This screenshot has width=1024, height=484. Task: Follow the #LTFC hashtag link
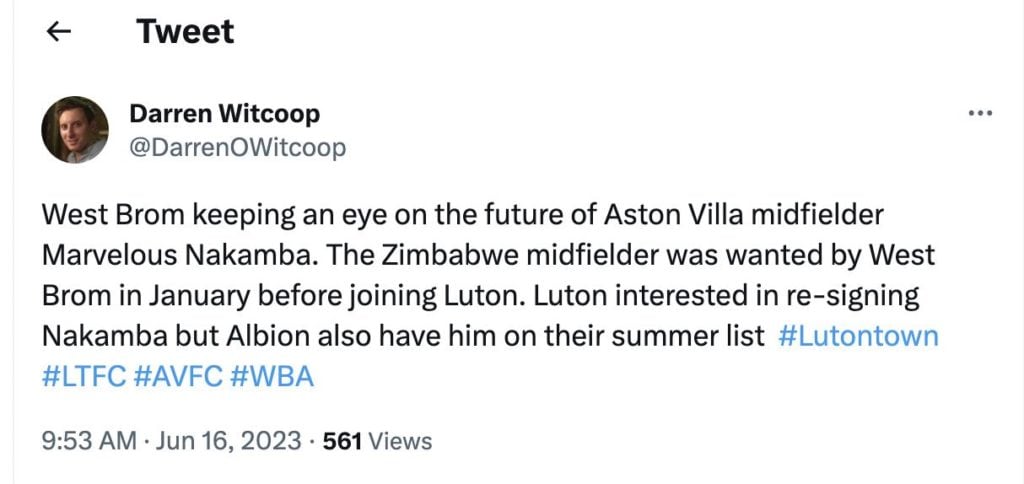coord(84,377)
